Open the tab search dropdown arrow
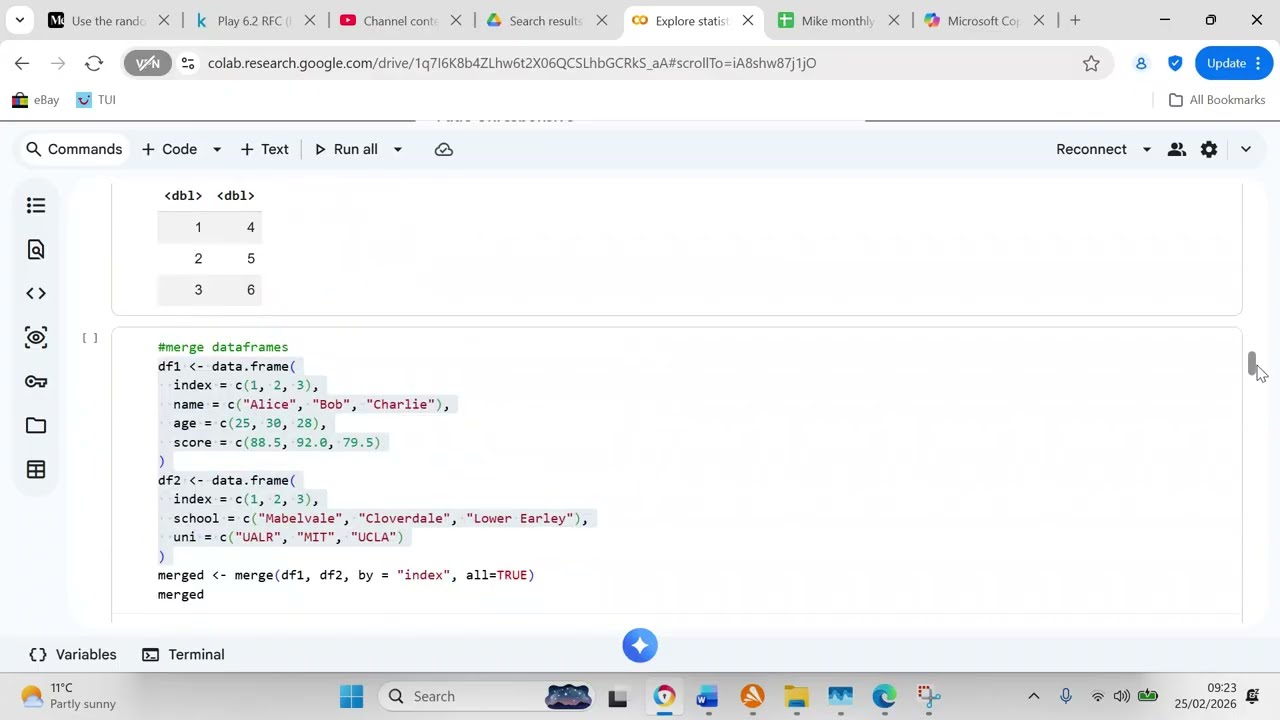The height and width of the screenshot is (720, 1280). tap(19, 20)
